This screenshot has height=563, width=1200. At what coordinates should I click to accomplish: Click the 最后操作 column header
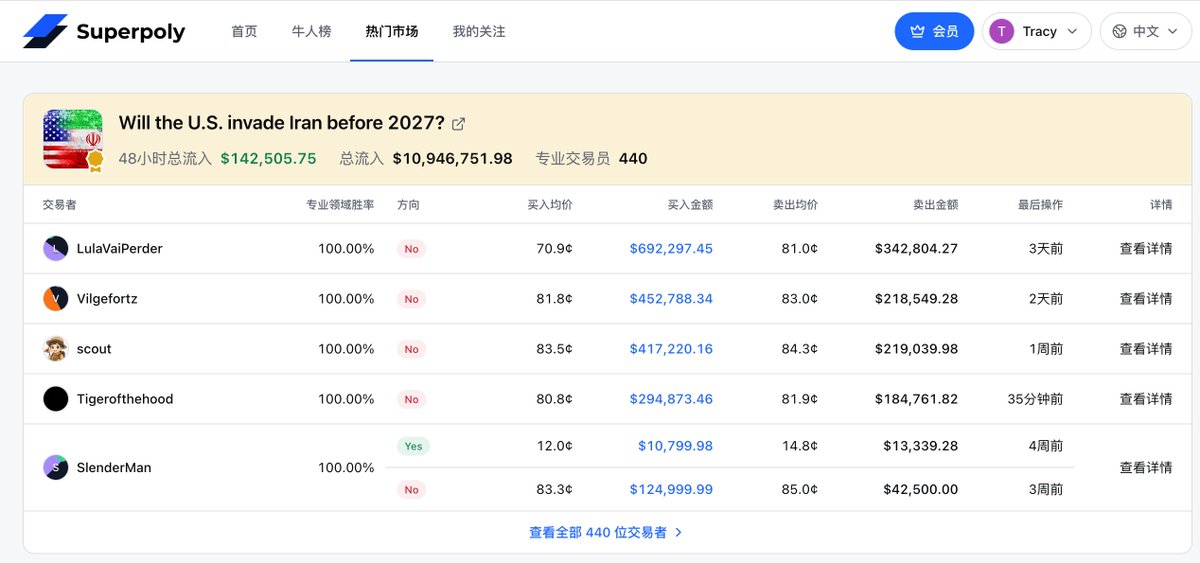(1040, 204)
